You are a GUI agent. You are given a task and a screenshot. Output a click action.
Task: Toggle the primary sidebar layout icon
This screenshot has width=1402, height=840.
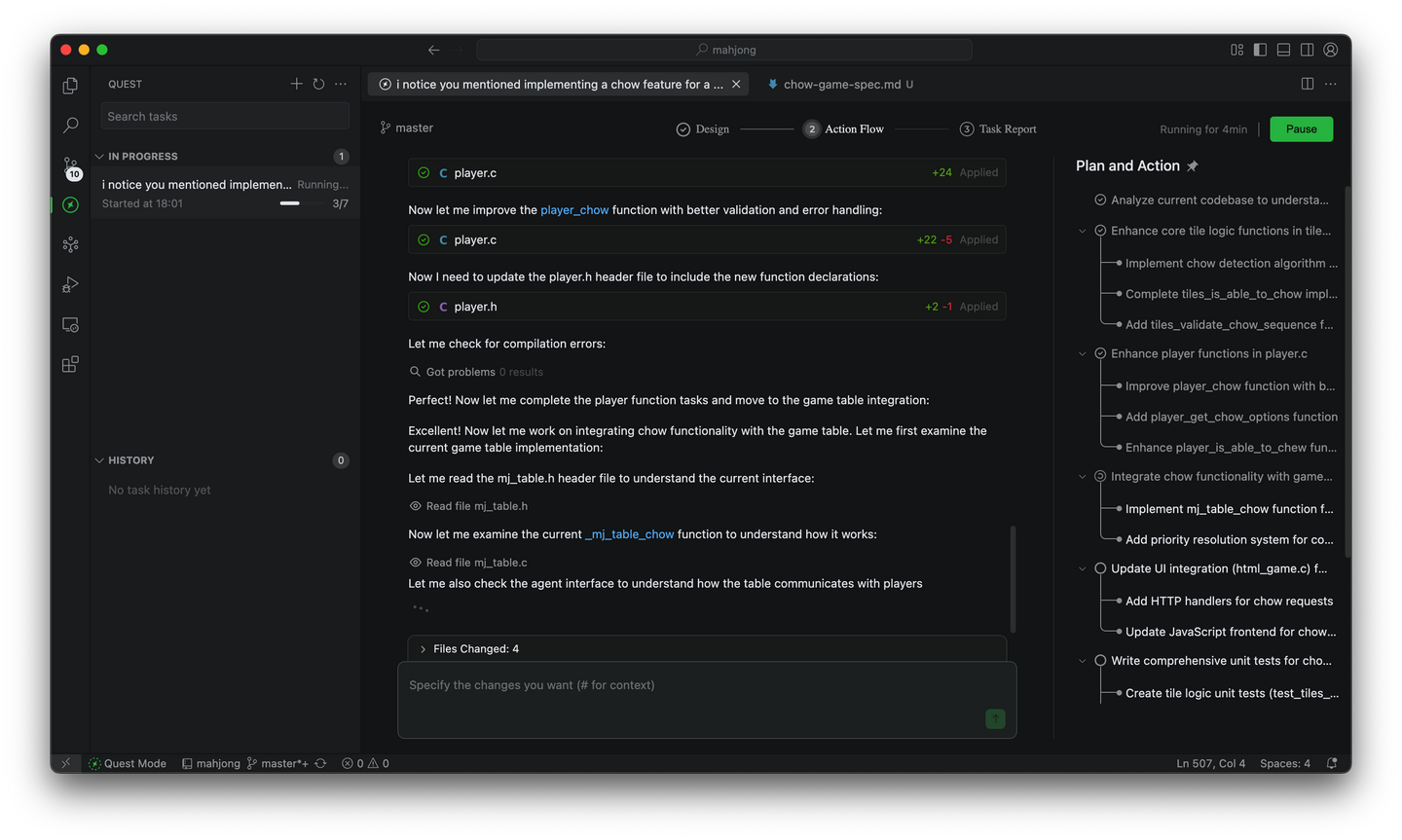click(1260, 50)
